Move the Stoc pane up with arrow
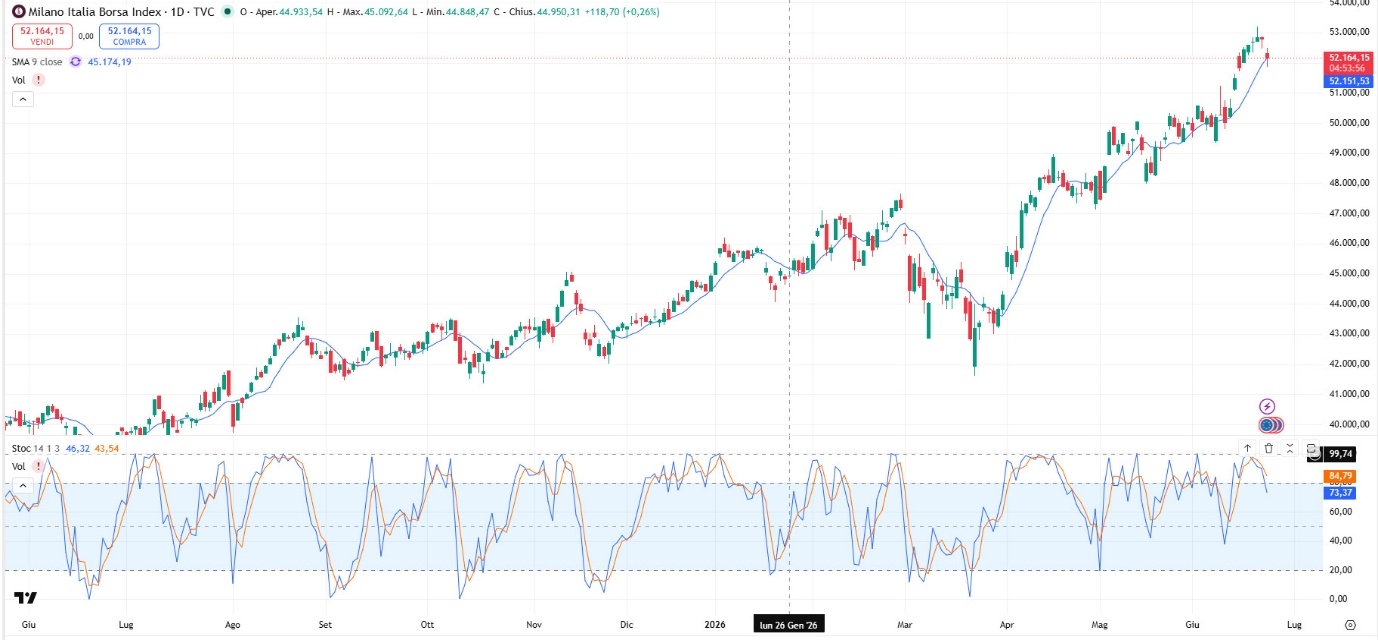The image size is (1378, 640). [1248, 449]
